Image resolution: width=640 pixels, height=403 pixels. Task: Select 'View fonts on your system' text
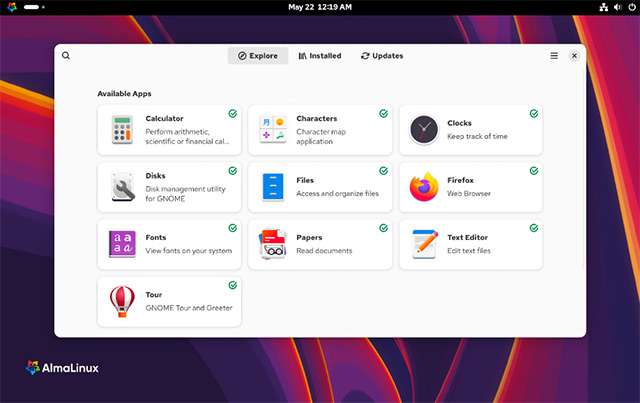click(189, 251)
